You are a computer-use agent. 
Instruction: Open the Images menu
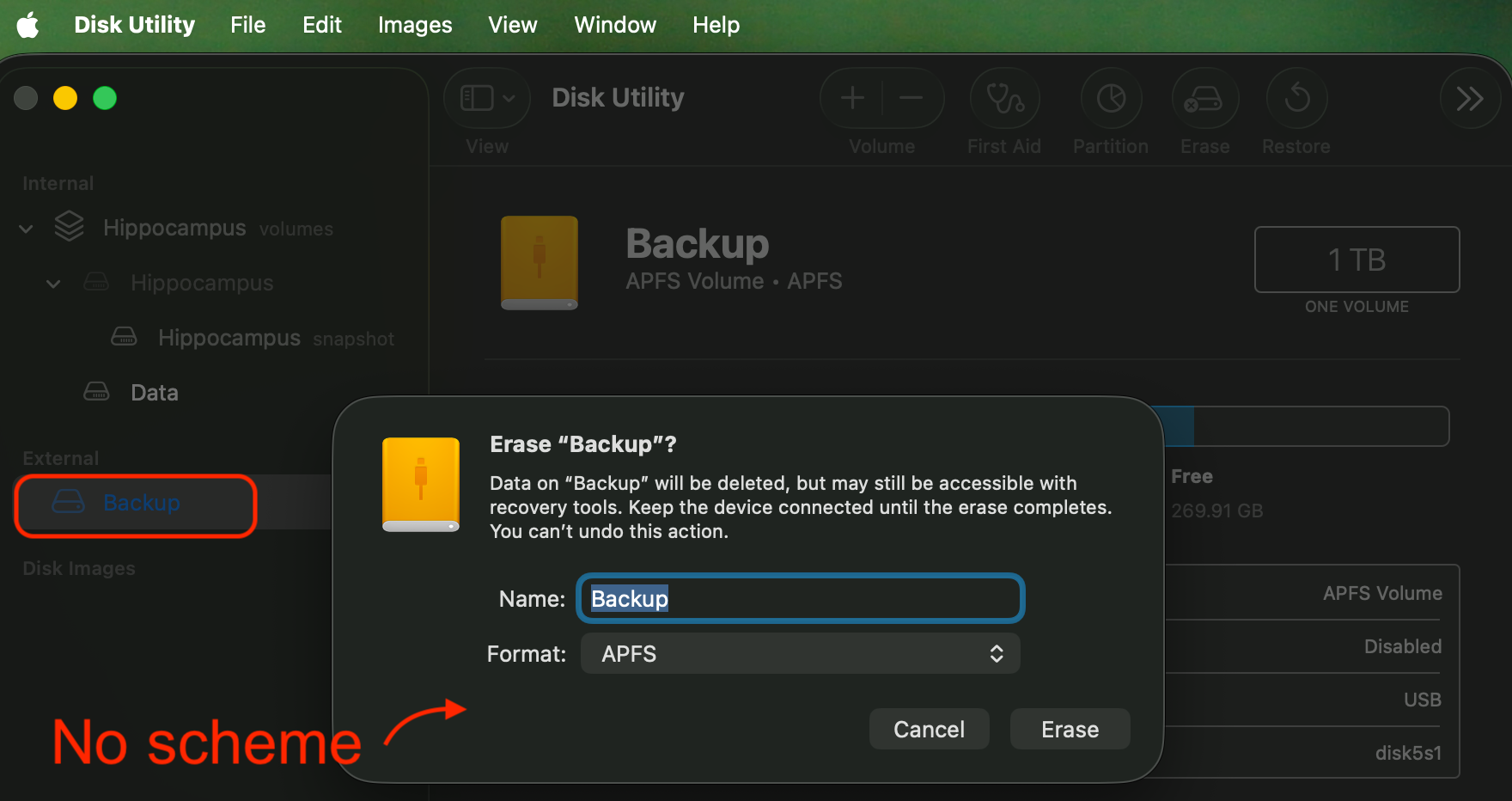(x=415, y=25)
